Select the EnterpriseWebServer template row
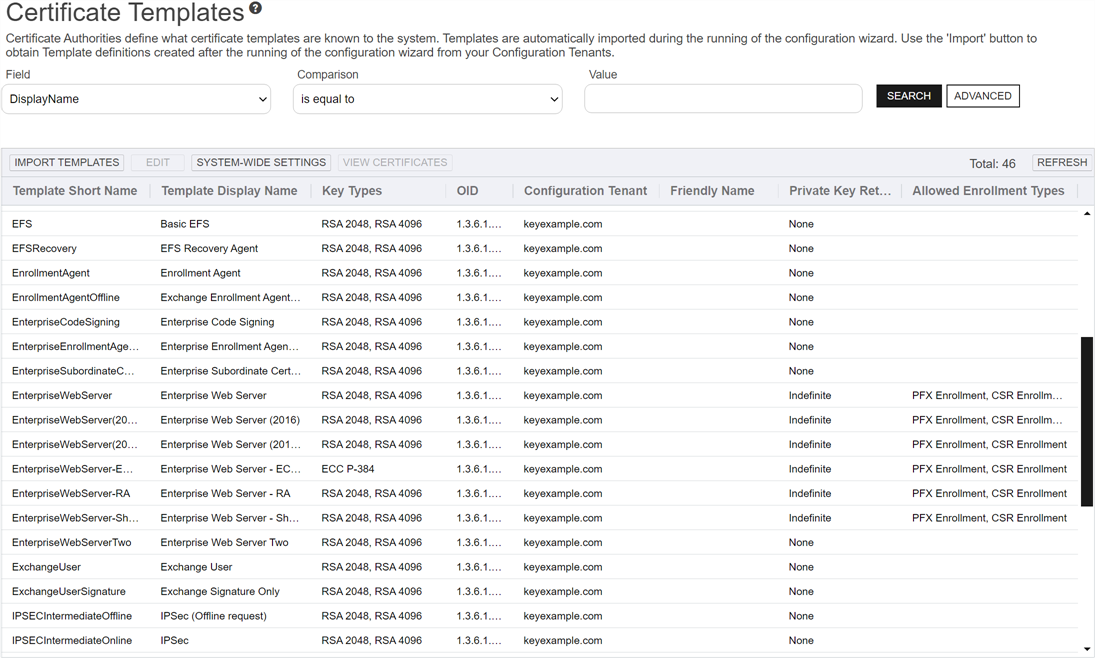This screenshot has height=658, width=1095. tap(62, 396)
